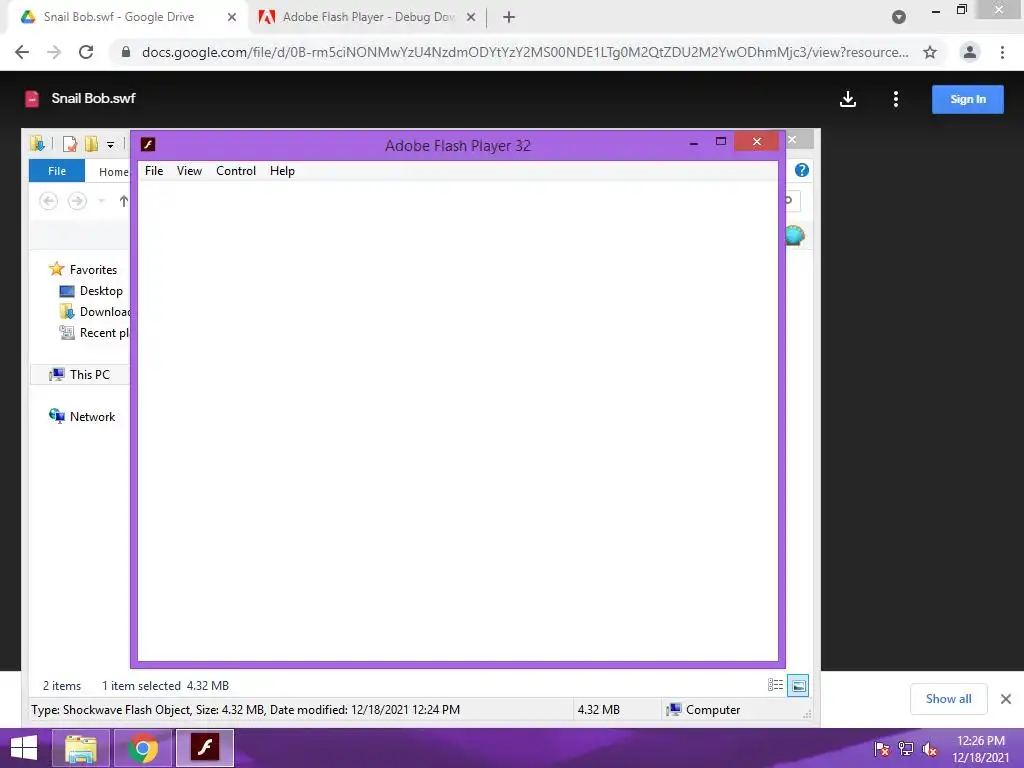
Task: Switch Explorer to details view icon
Action: pyautogui.click(x=775, y=685)
